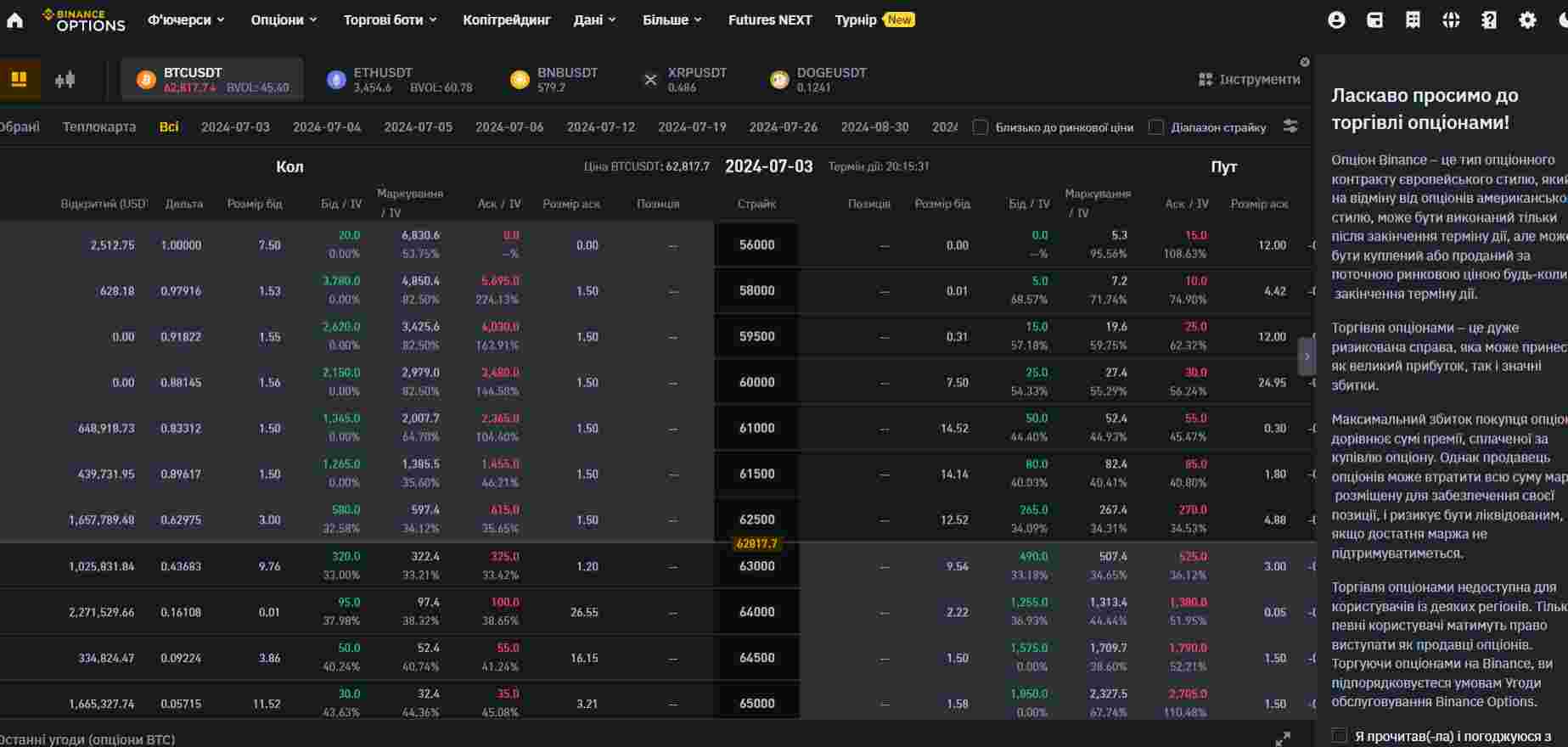Select the 2024-07-19 expiry tab
Viewport: 1568px width, 747px height.
point(692,126)
